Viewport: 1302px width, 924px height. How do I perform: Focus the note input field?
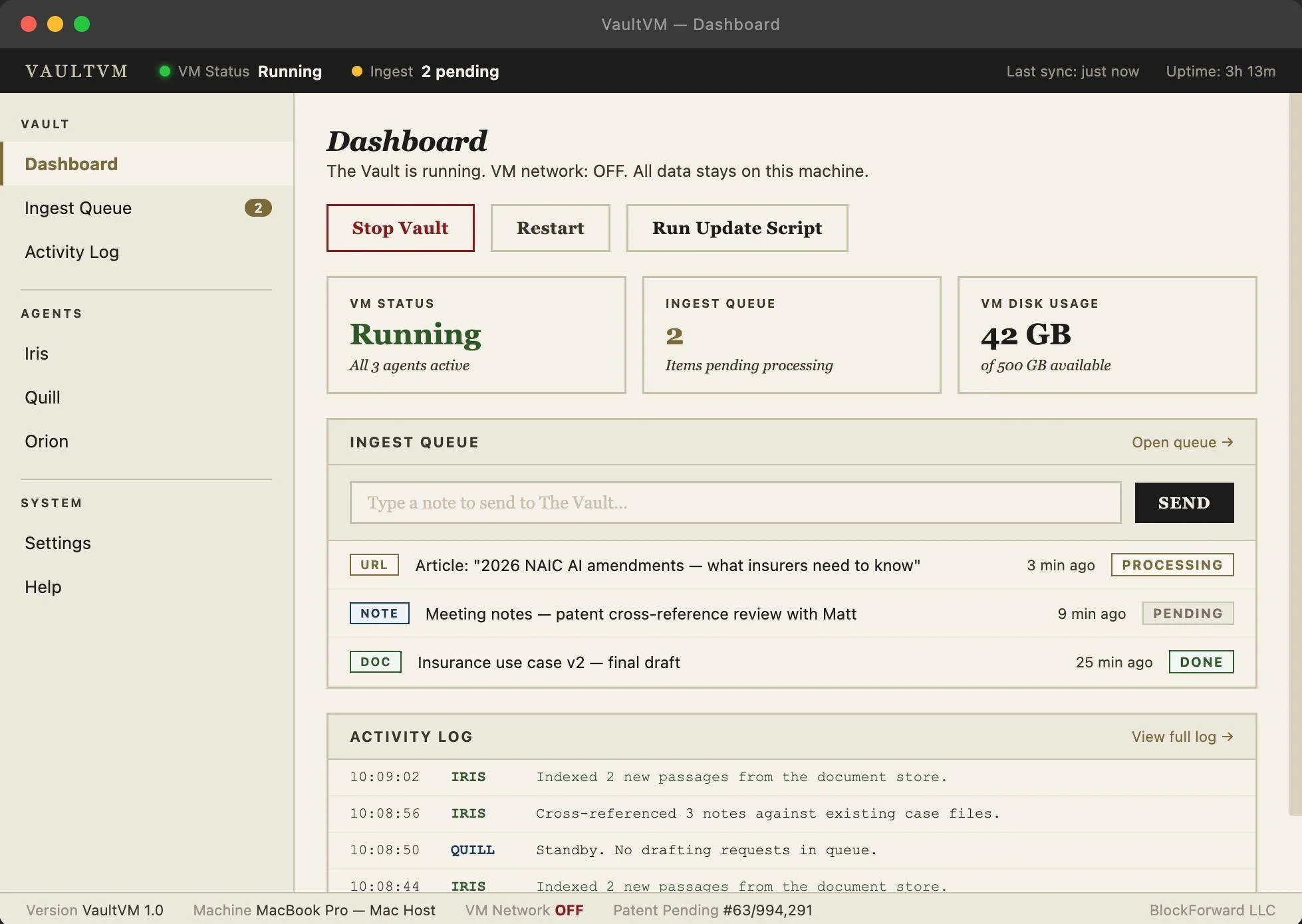[735, 503]
